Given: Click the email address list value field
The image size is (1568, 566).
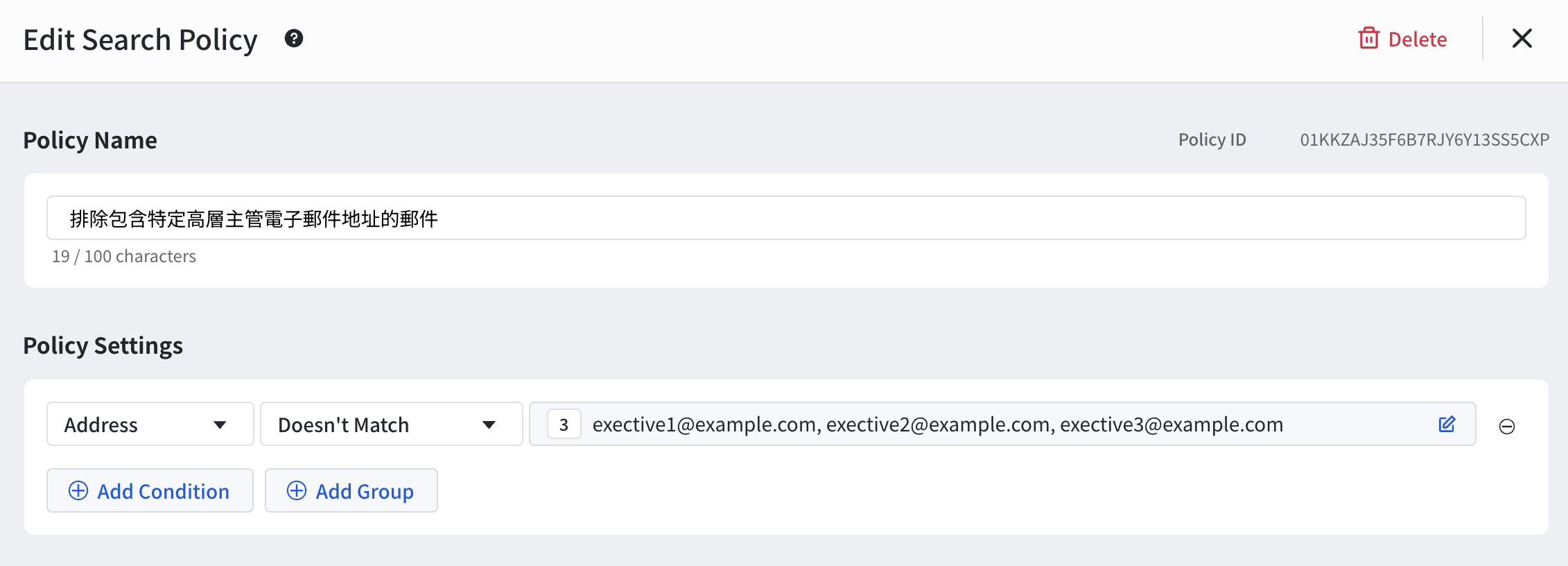Looking at the screenshot, I should point(1002,424).
